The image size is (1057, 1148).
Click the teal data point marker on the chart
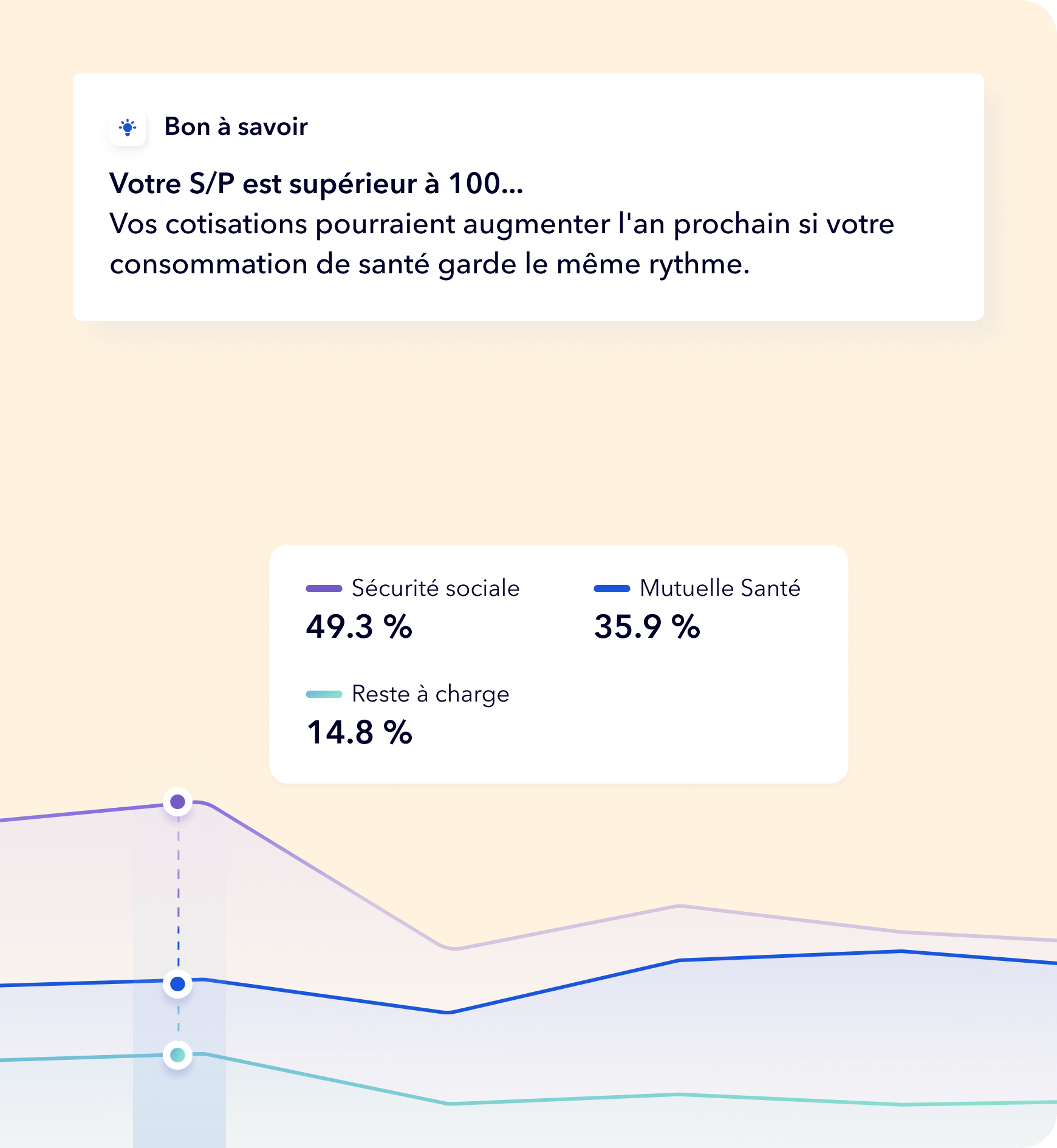coord(178,1055)
